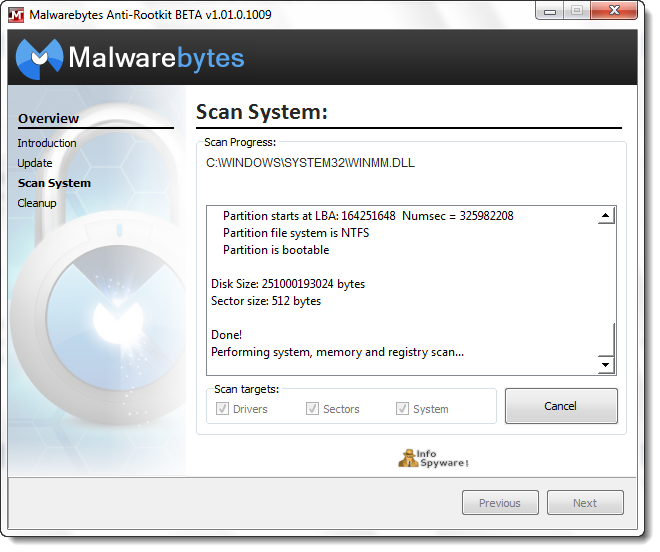660x552 pixels.
Task: Click the blue Malwarebytes logo emblem
Action: 39,59
